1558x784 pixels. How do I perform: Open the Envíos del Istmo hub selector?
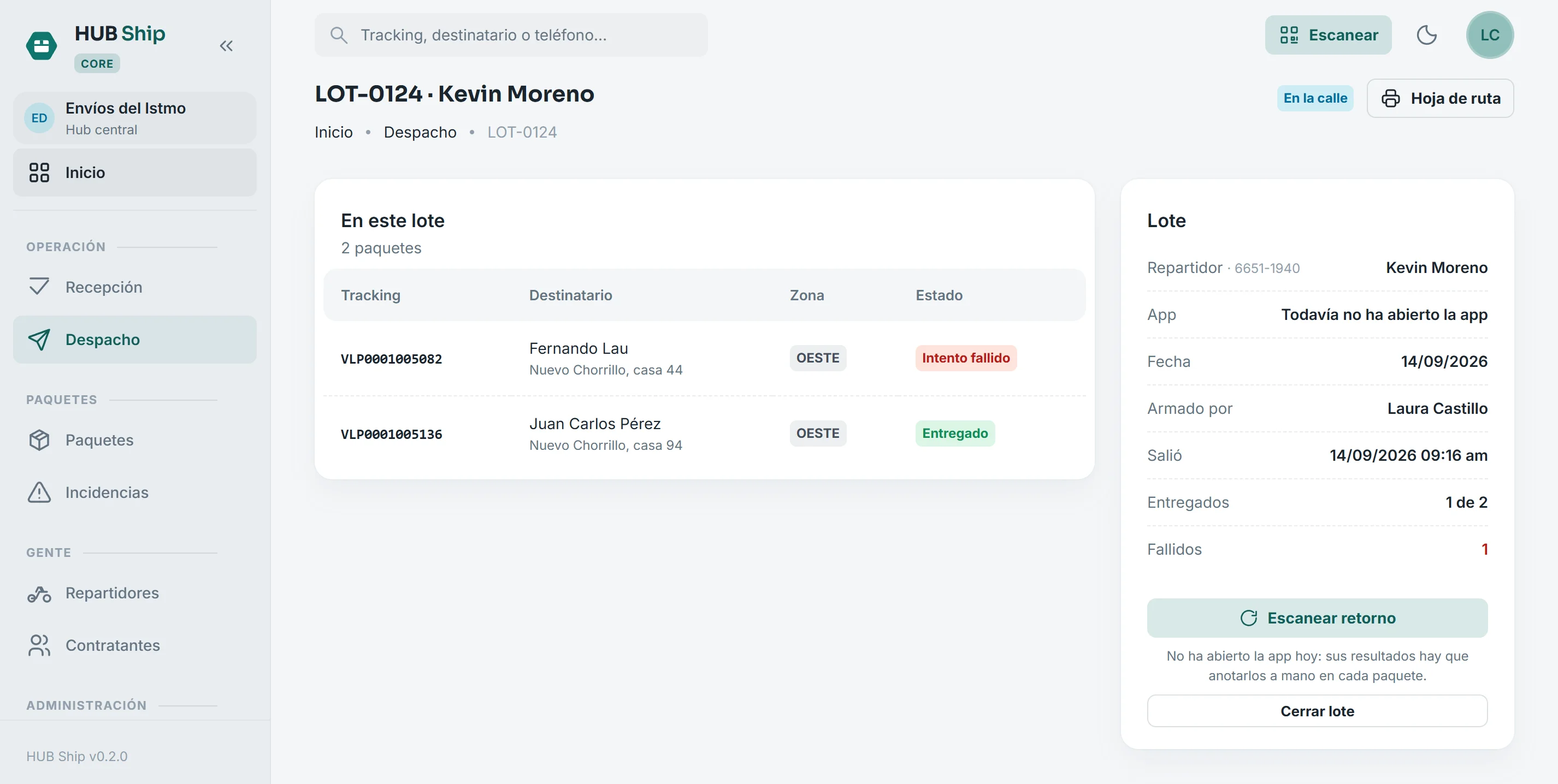(x=135, y=118)
